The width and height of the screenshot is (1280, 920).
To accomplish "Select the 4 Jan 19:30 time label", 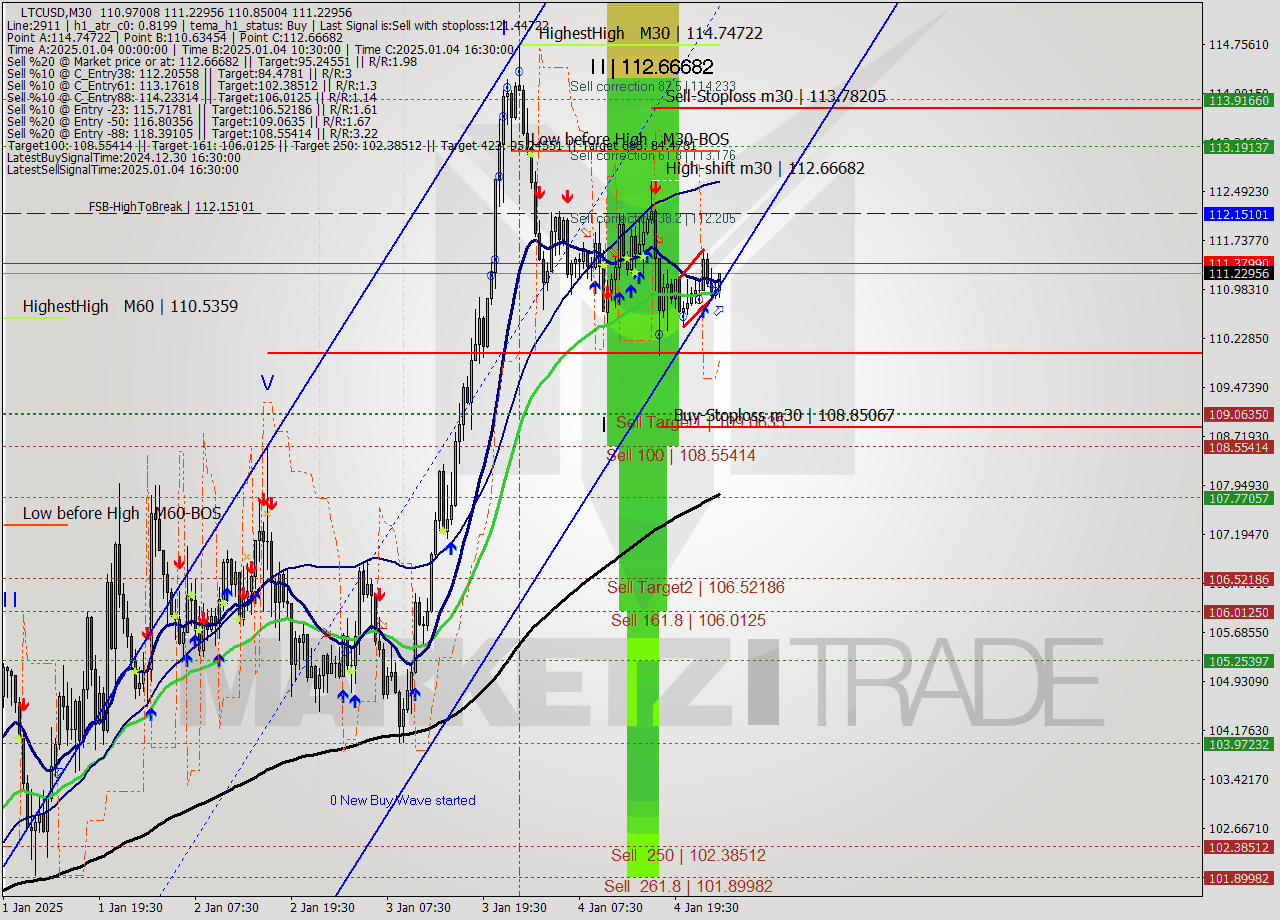I will coord(706,908).
